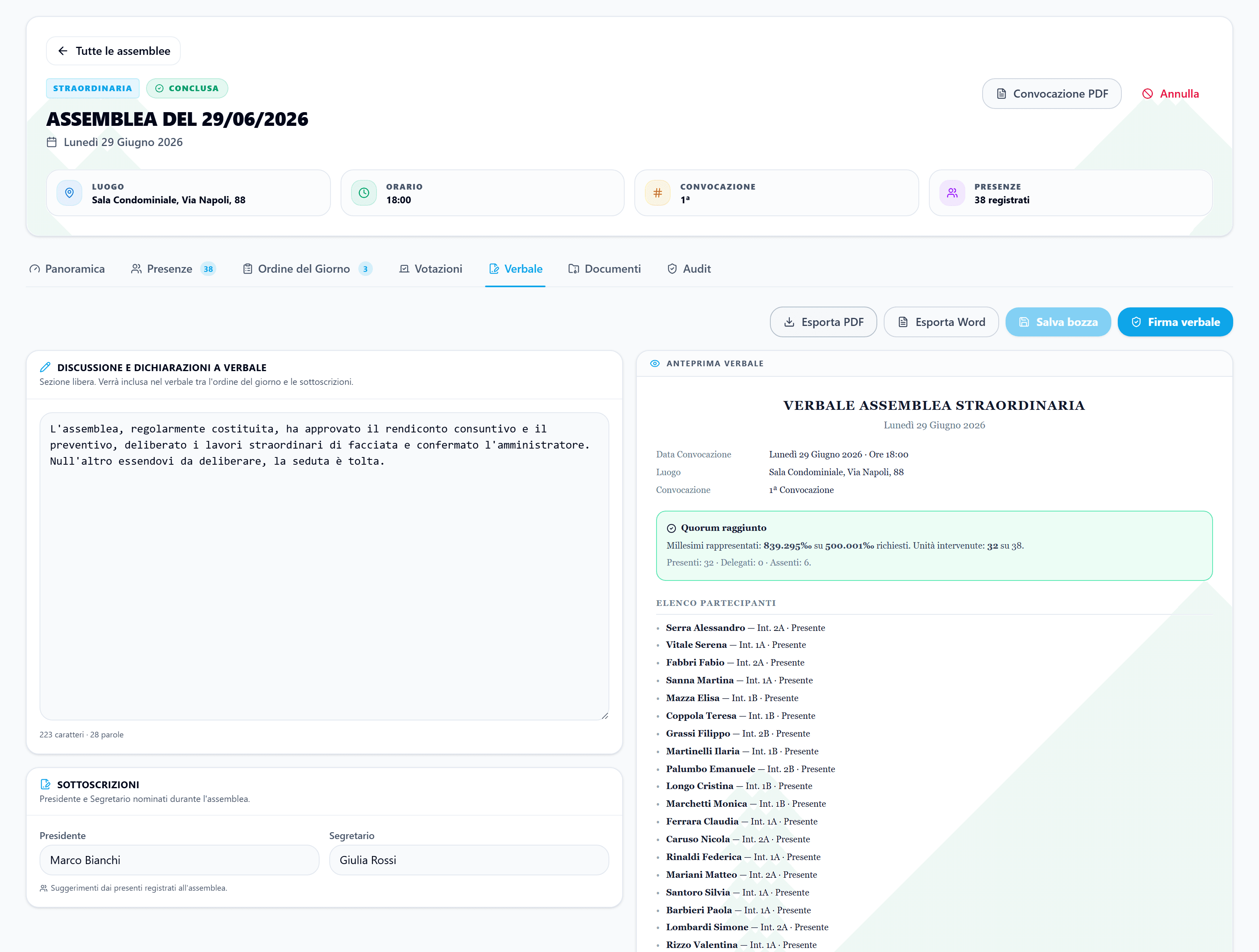Click the shield icon on Audit tab
The image size is (1259, 952).
[672, 269]
